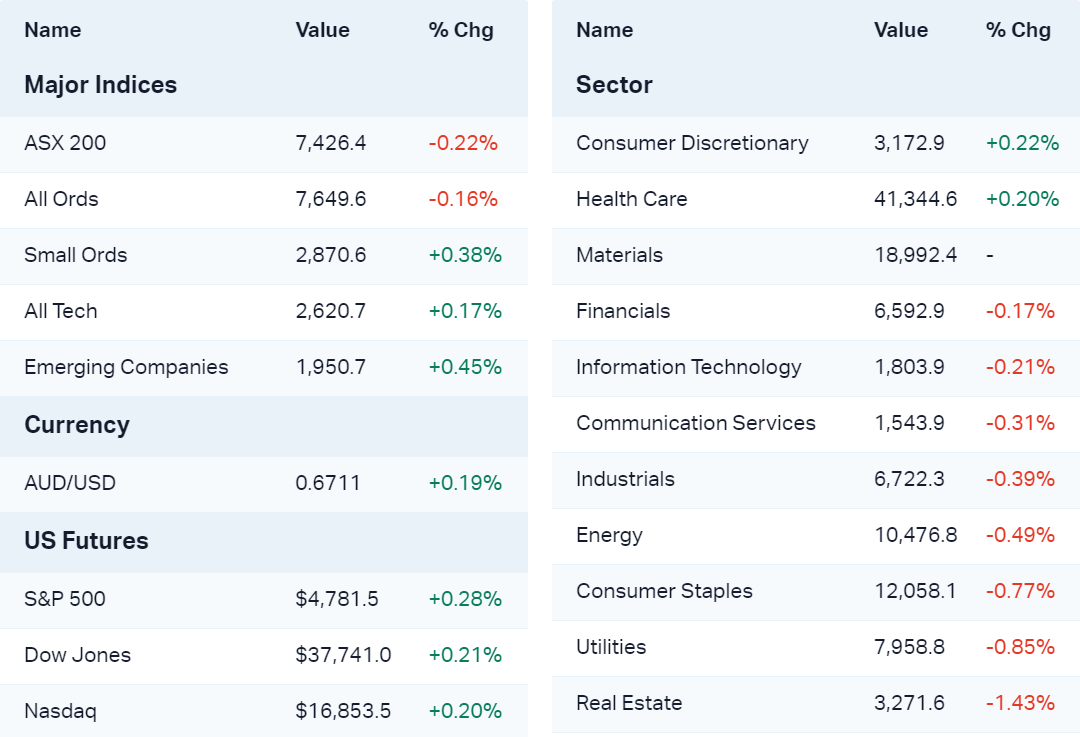Open Emerging Companies index
1080x737 pixels.
pos(126,367)
